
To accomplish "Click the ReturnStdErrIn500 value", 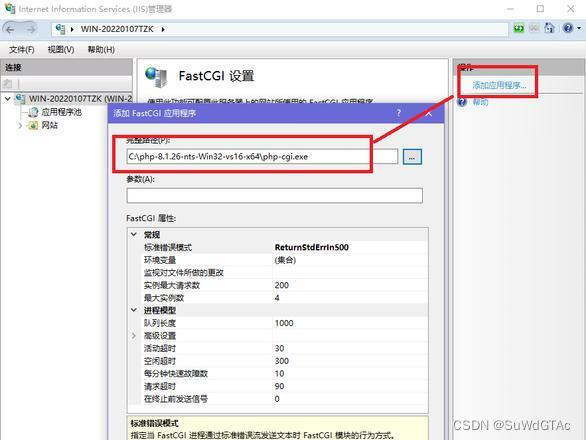I will pos(312,247).
